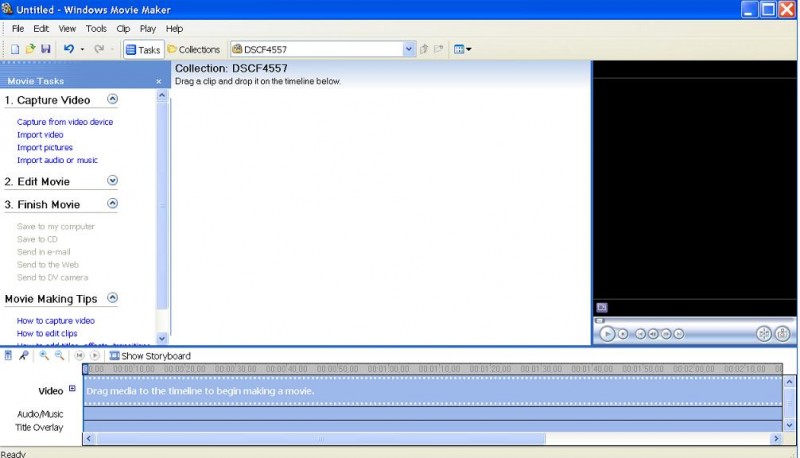Click the Take Picture camera icon
800x458 pixels.
pos(782,334)
